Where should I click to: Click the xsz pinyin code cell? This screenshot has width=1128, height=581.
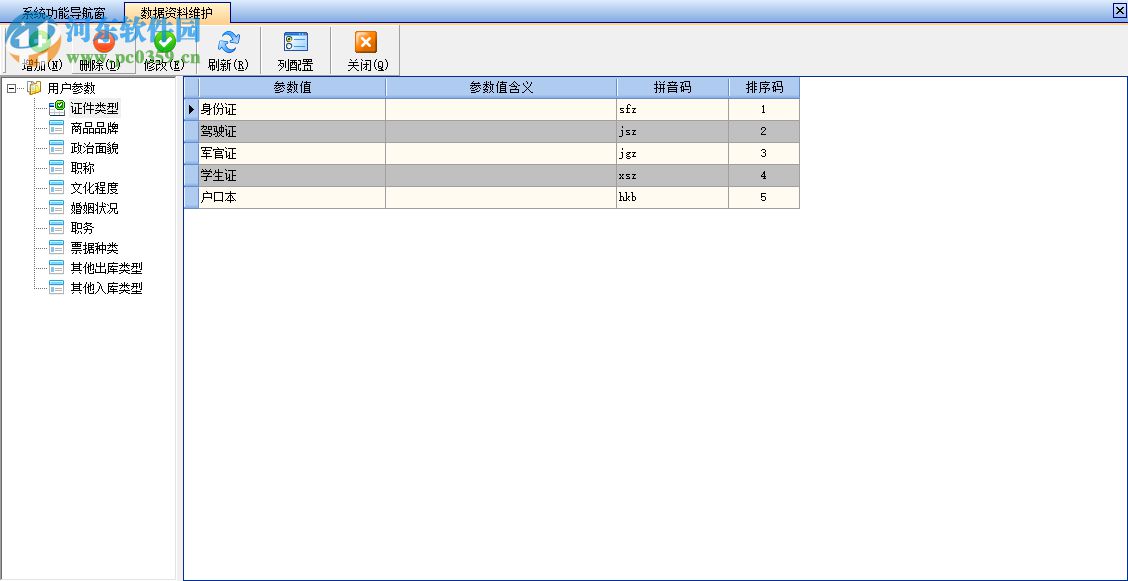click(x=672, y=175)
